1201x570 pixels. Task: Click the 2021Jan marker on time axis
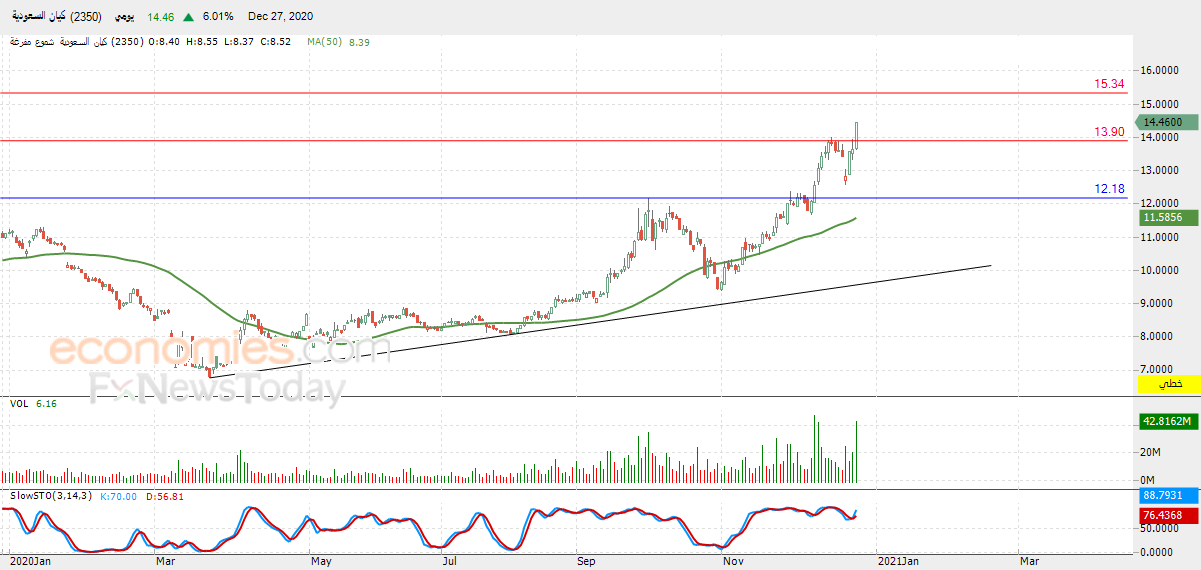point(896,562)
